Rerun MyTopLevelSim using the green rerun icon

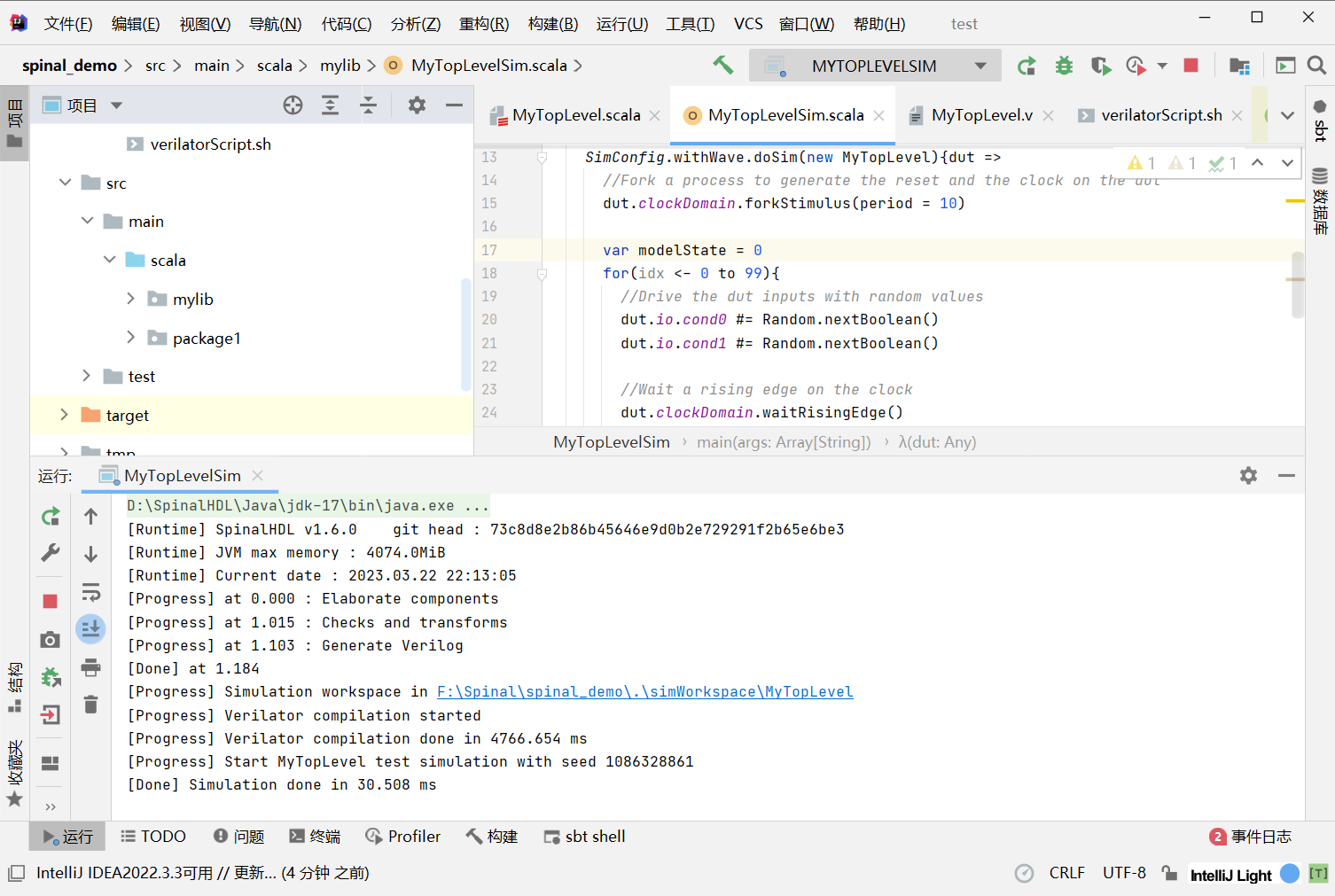coord(49,515)
